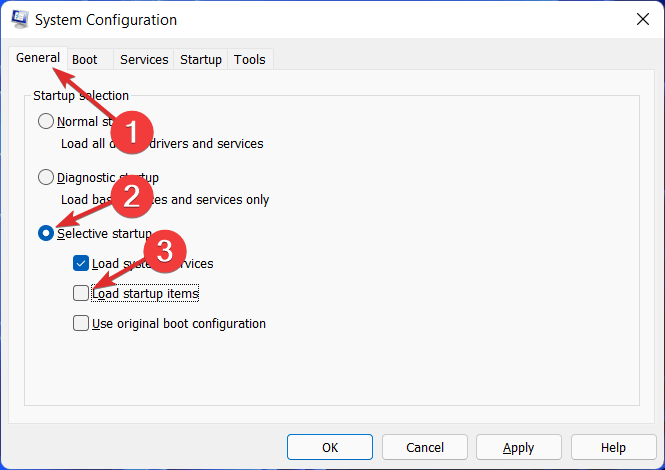
Task: Choose the Diagnostic startup option
Action: tap(46, 178)
